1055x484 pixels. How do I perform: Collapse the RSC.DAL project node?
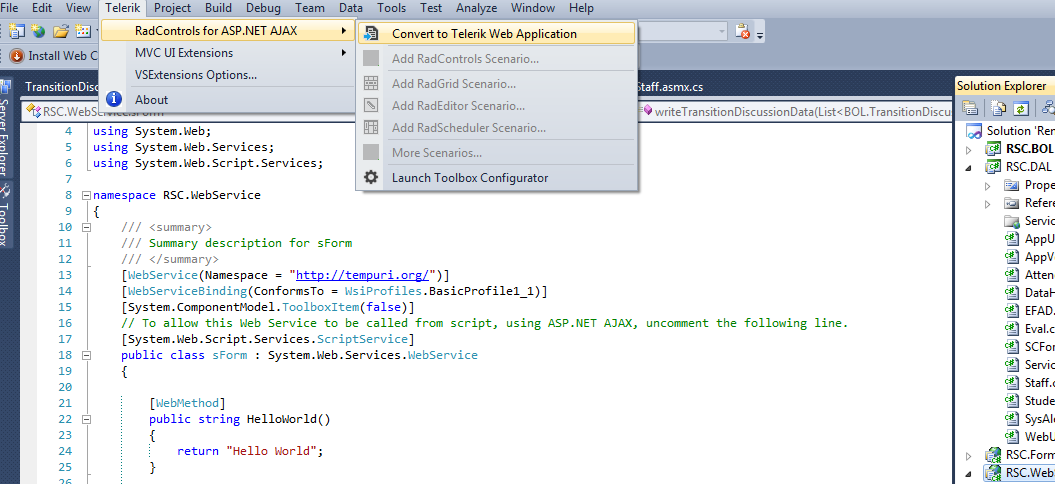(969, 168)
